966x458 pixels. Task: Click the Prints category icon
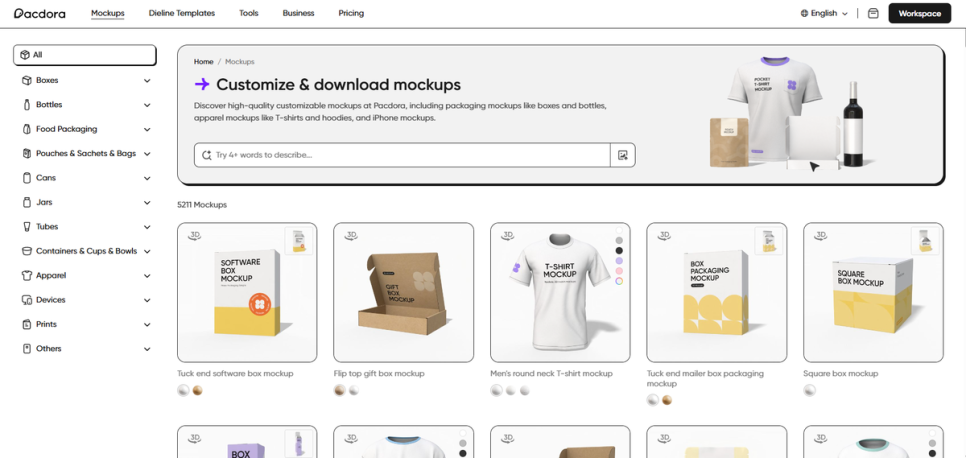point(26,324)
